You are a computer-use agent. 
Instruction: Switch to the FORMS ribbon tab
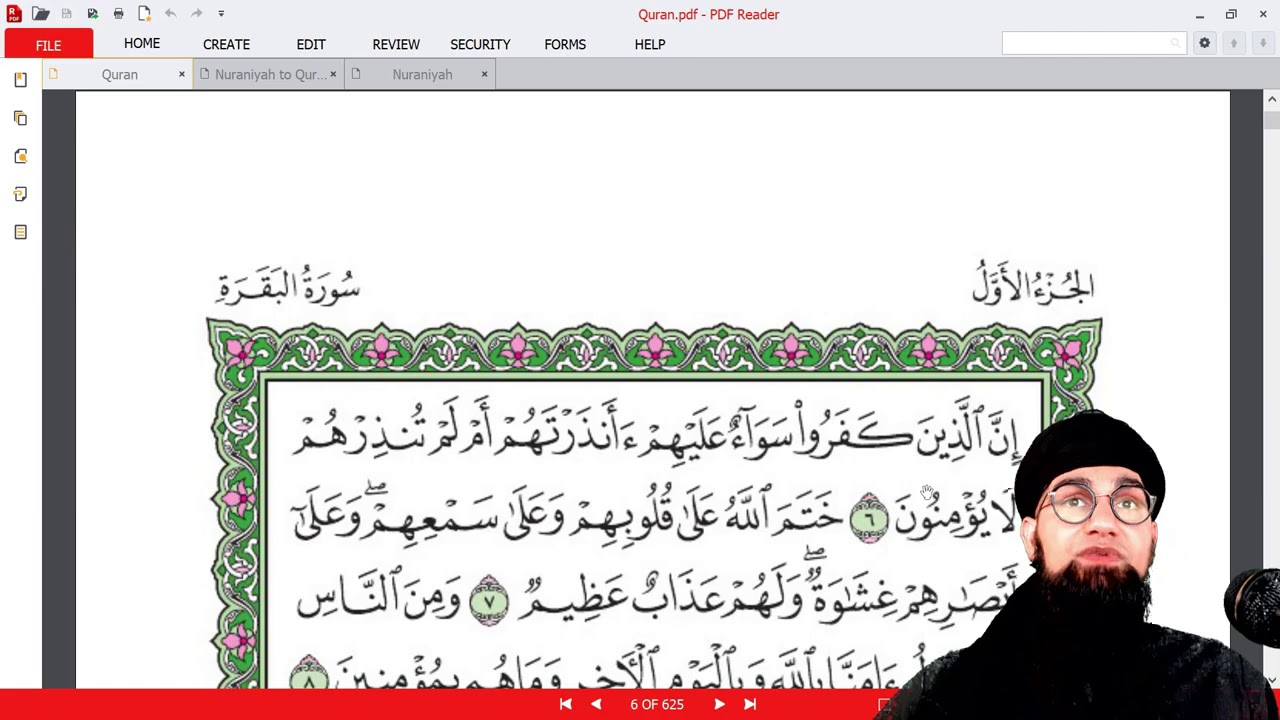[565, 44]
